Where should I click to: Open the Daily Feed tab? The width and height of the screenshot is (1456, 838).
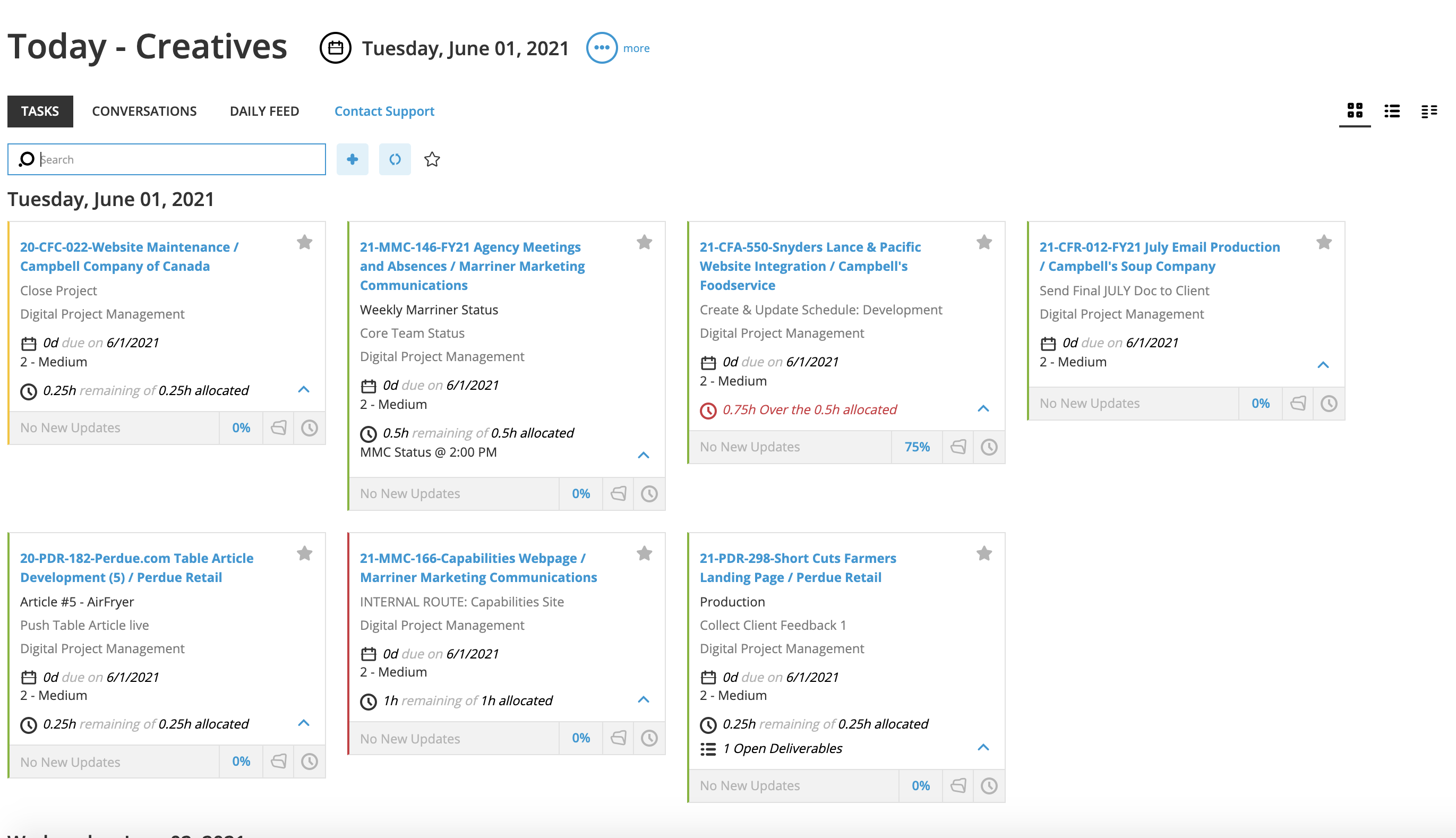pyautogui.click(x=264, y=111)
